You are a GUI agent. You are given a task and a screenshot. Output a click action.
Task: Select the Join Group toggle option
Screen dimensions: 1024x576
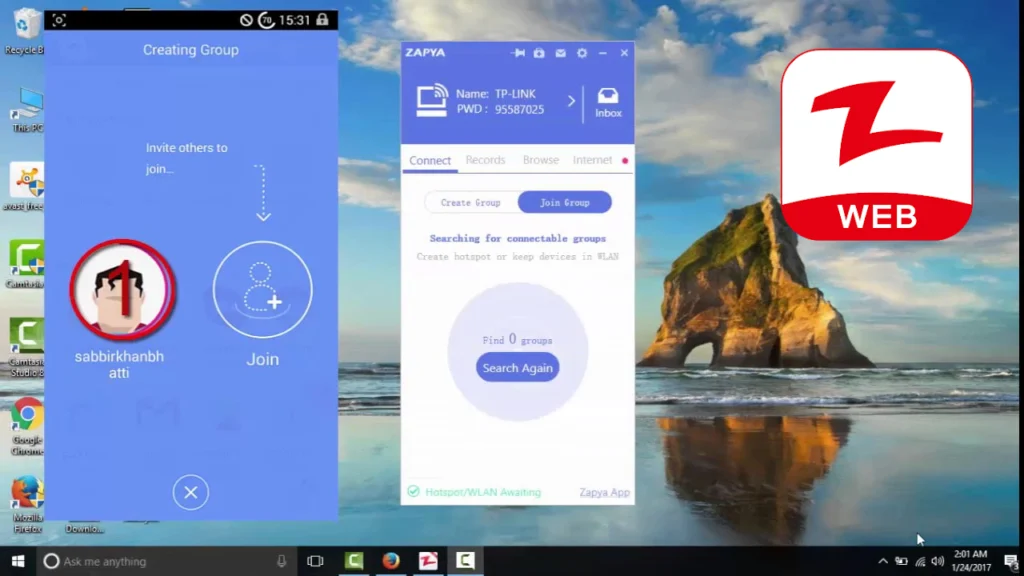565,202
